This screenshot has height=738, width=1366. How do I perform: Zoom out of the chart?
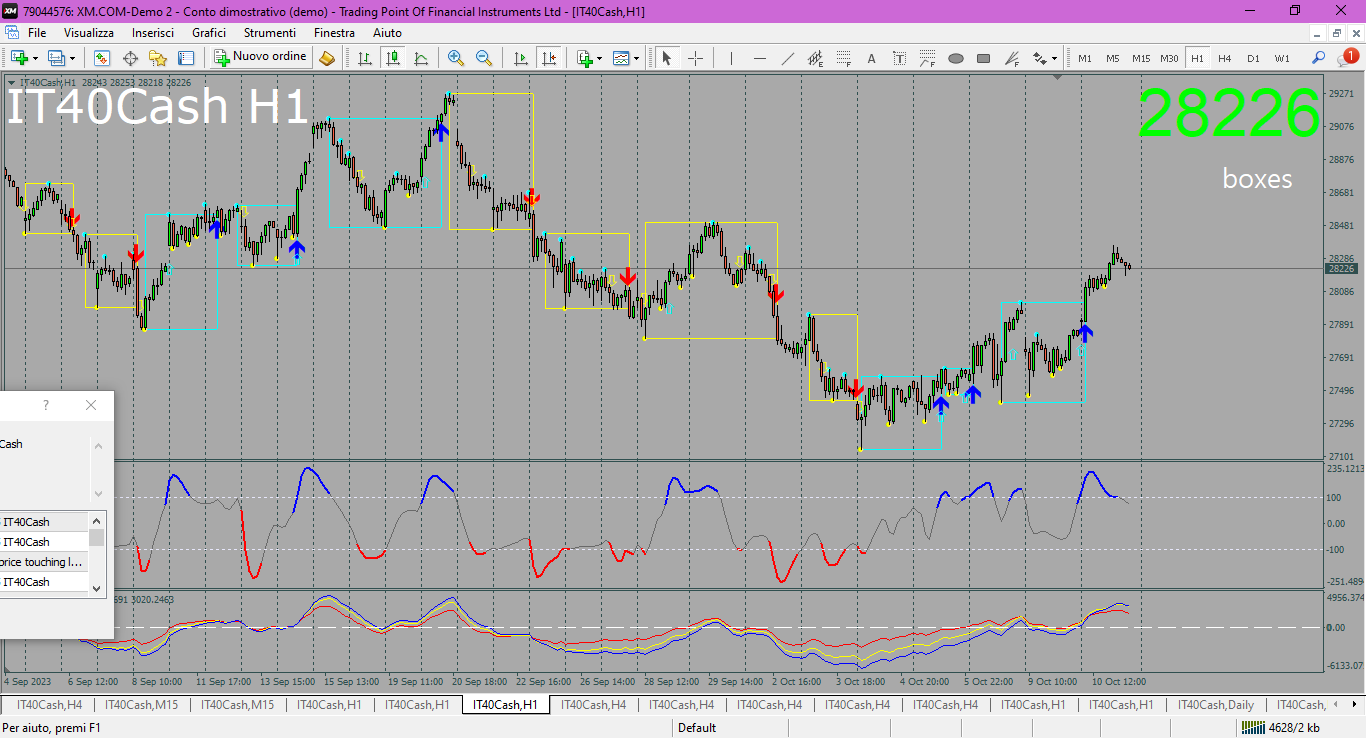pyautogui.click(x=484, y=58)
